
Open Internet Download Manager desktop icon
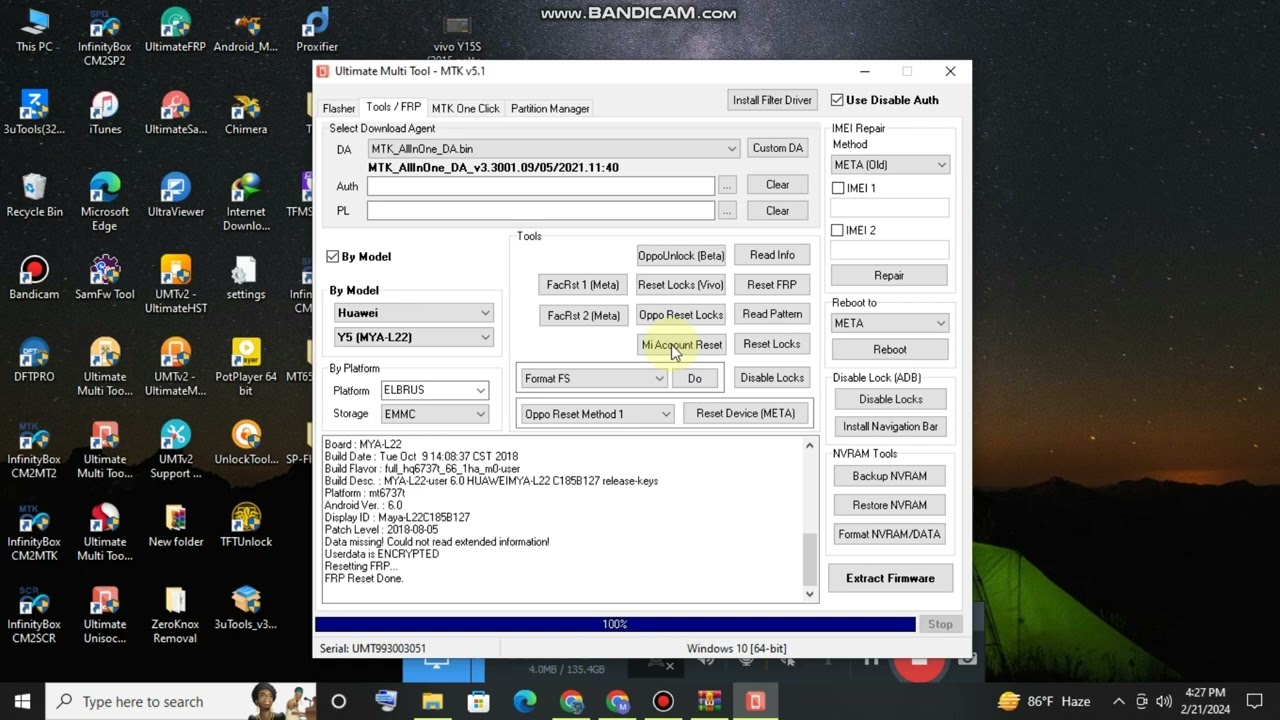[246, 201]
